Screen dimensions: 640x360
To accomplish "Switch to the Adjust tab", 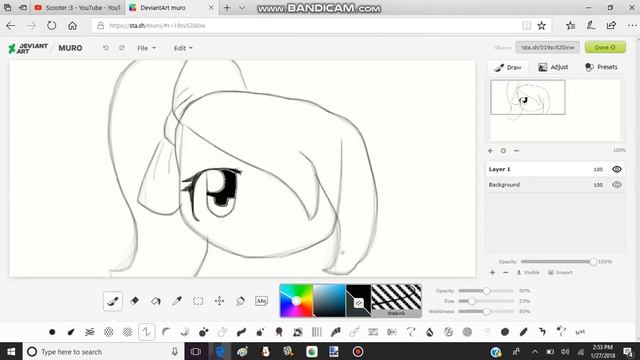I will coord(553,67).
